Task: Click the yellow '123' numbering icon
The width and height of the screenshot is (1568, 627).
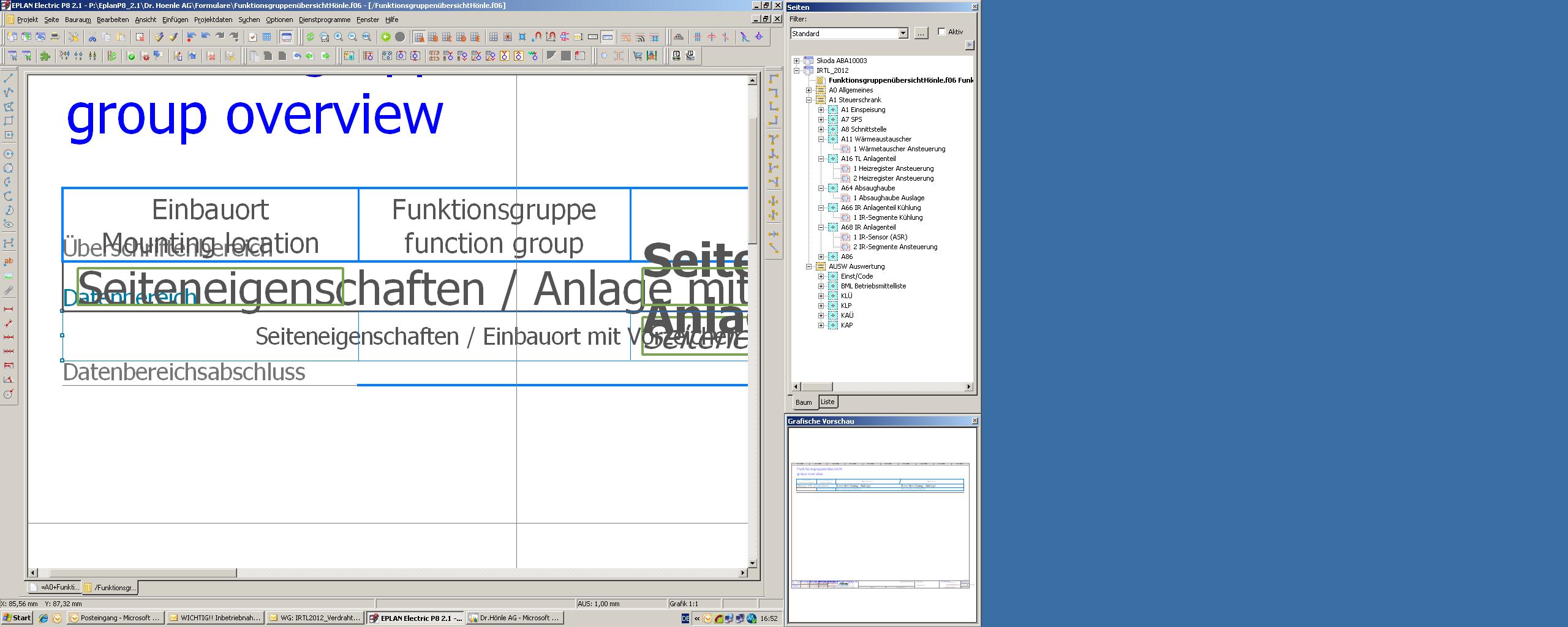Action: pyautogui.click(x=578, y=37)
